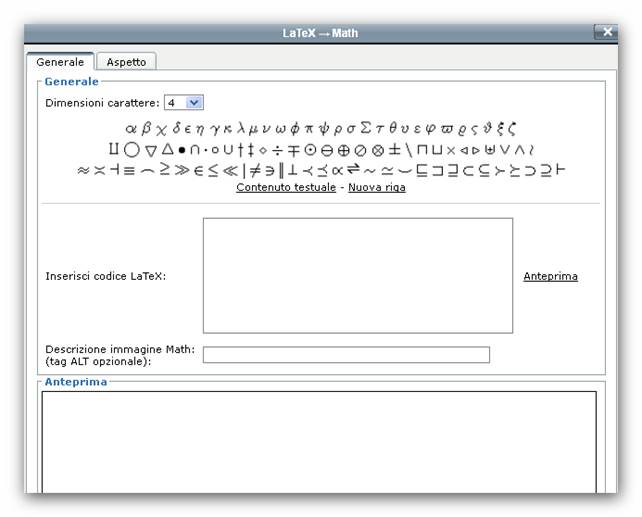
Task: Insert the times × symbol
Action: 451,151
